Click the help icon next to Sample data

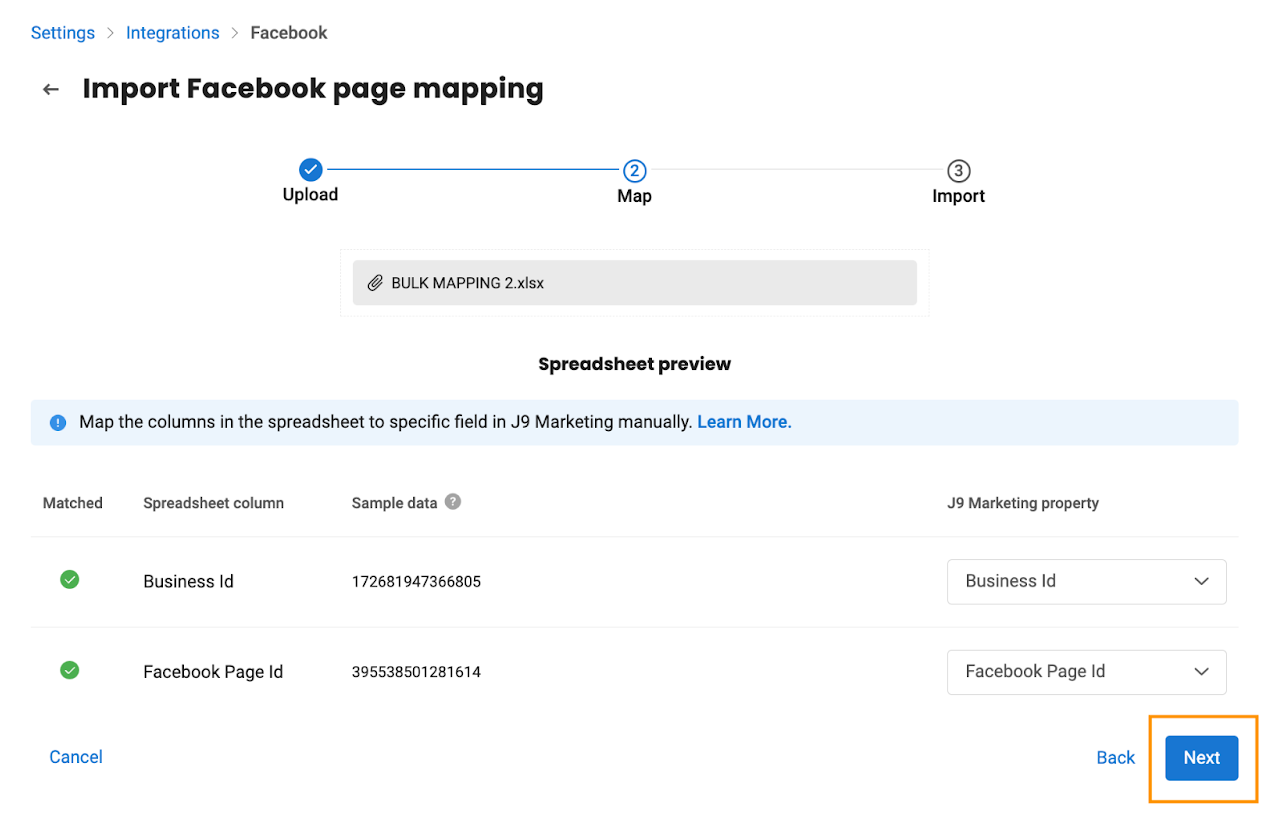coord(453,502)
